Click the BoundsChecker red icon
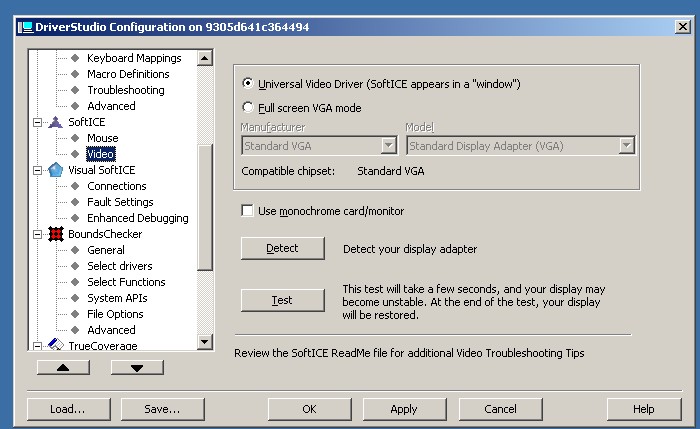The width and height of the screenshot is (700, 429). pos(55,234)
